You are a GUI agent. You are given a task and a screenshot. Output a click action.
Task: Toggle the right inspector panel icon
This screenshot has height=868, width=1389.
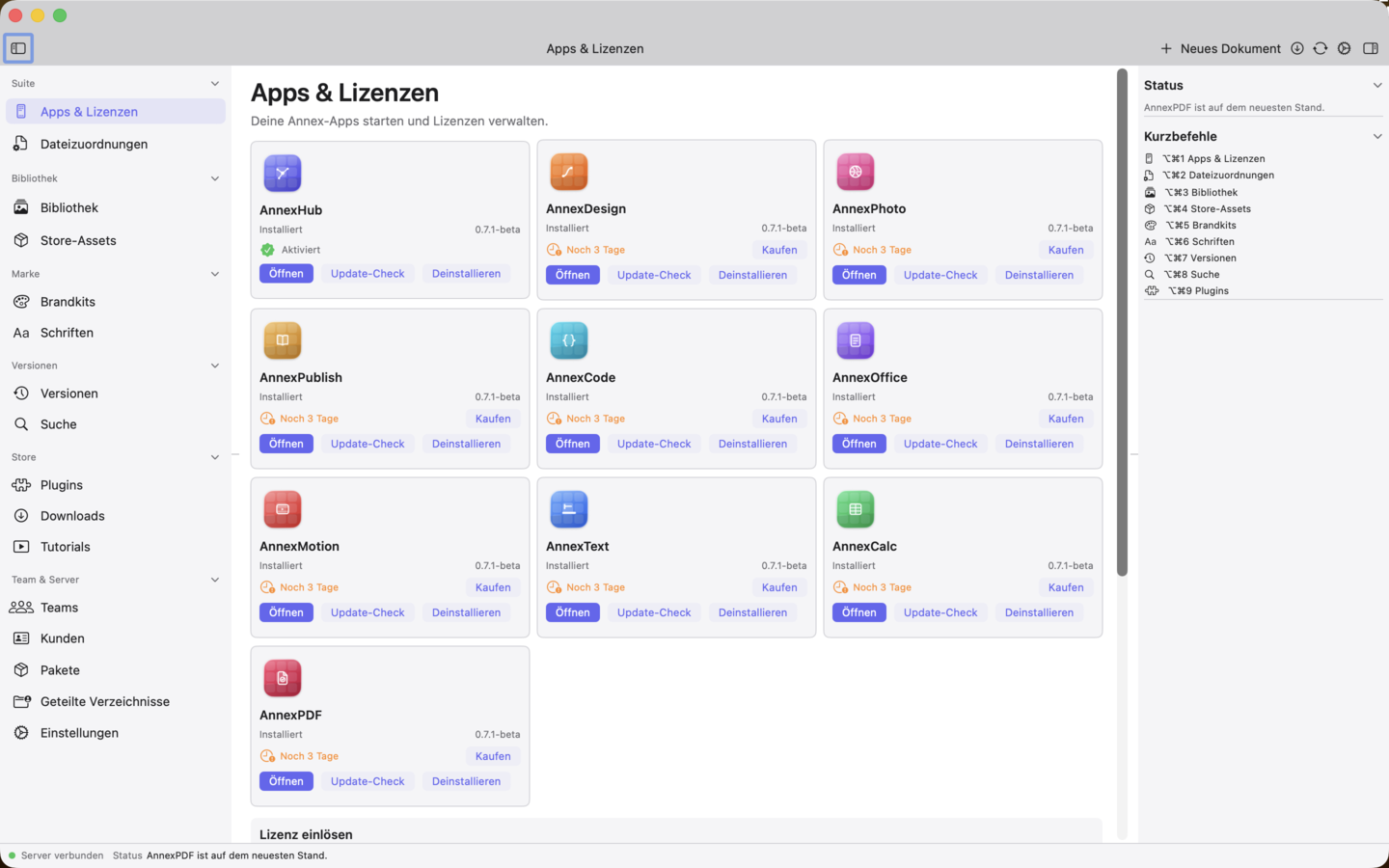coord(1371,48)
